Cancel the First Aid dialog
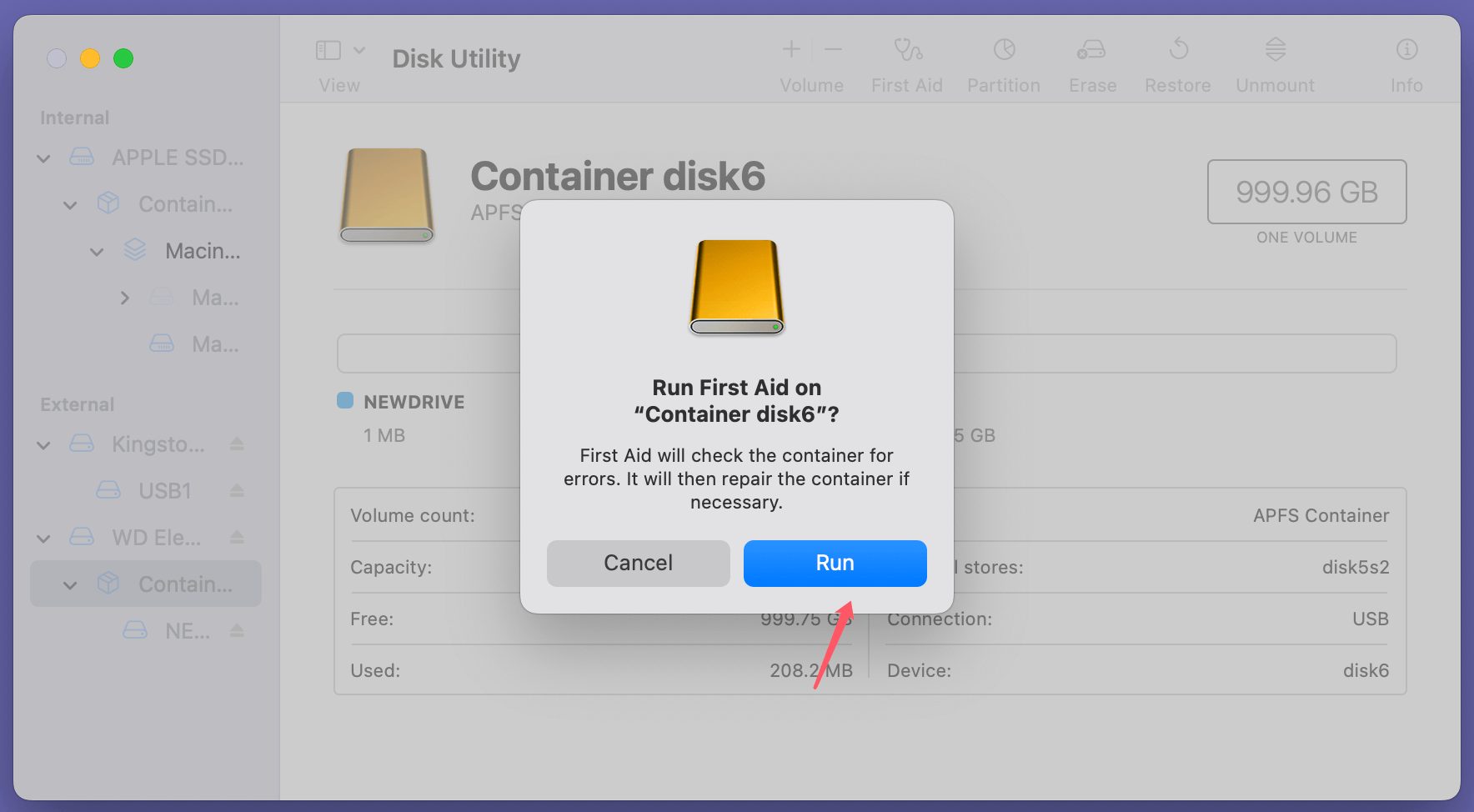 click(x=638, y=563)
